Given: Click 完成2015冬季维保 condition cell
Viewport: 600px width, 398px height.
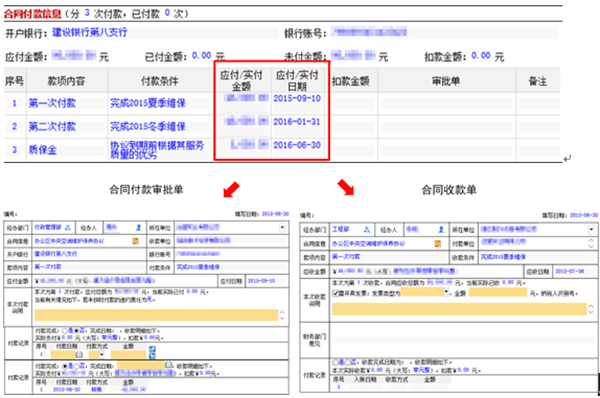Looking at the screenshot, I should 148,127.
